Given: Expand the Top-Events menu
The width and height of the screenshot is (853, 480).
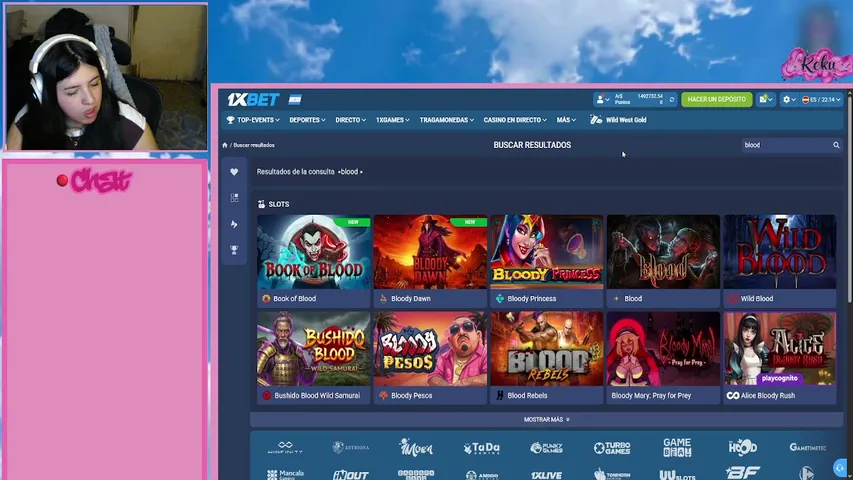Looking at the screenshot, I should pos(253,120).
